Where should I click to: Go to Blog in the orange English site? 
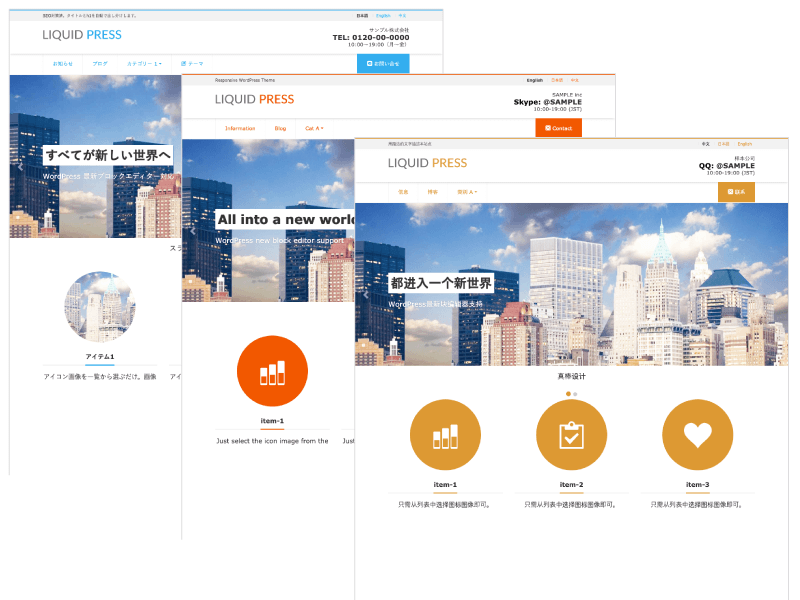pyautogui.click(x=280, y=128)
